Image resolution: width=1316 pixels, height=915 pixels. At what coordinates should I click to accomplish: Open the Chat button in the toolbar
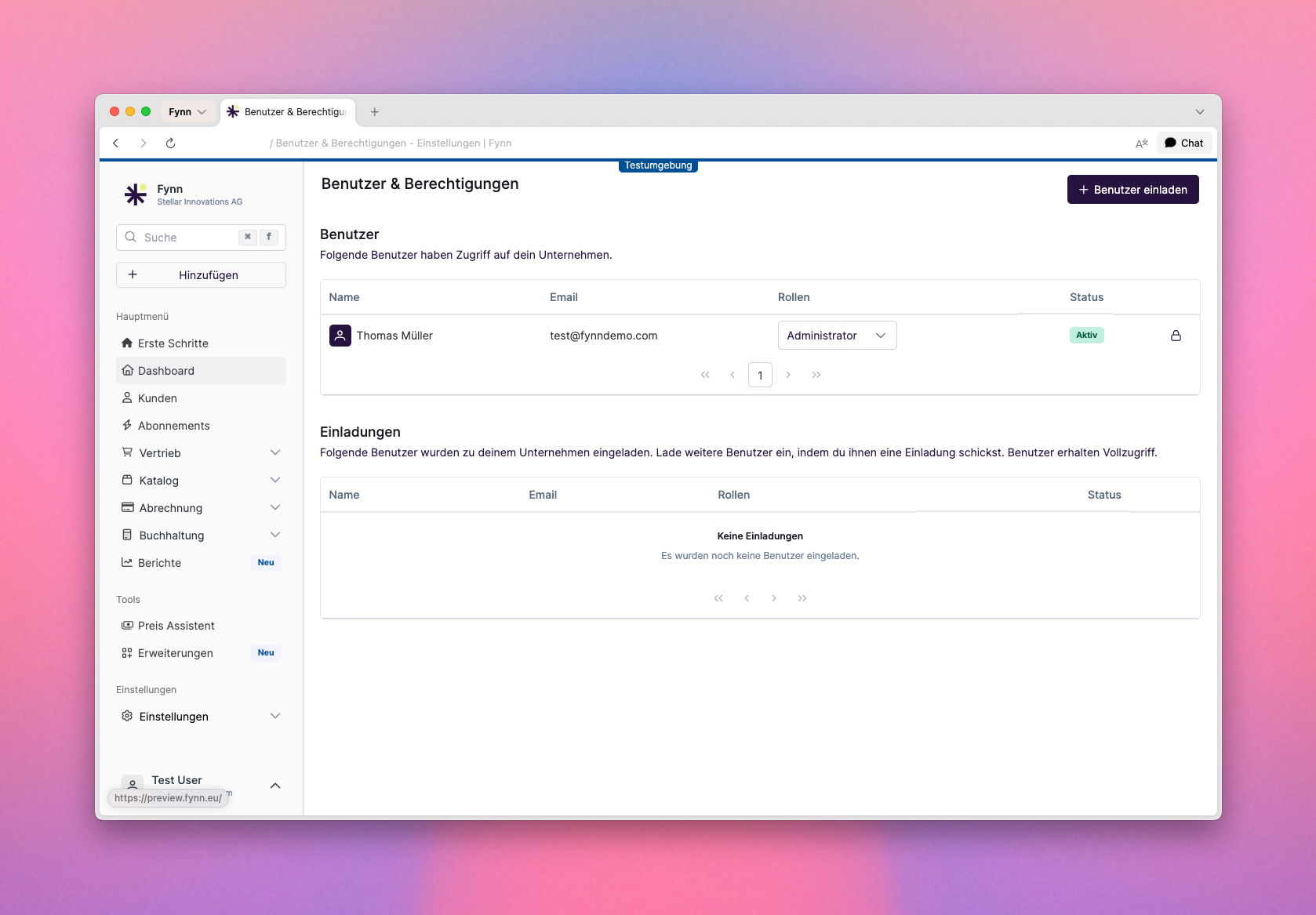click(x=1184, y=143)
